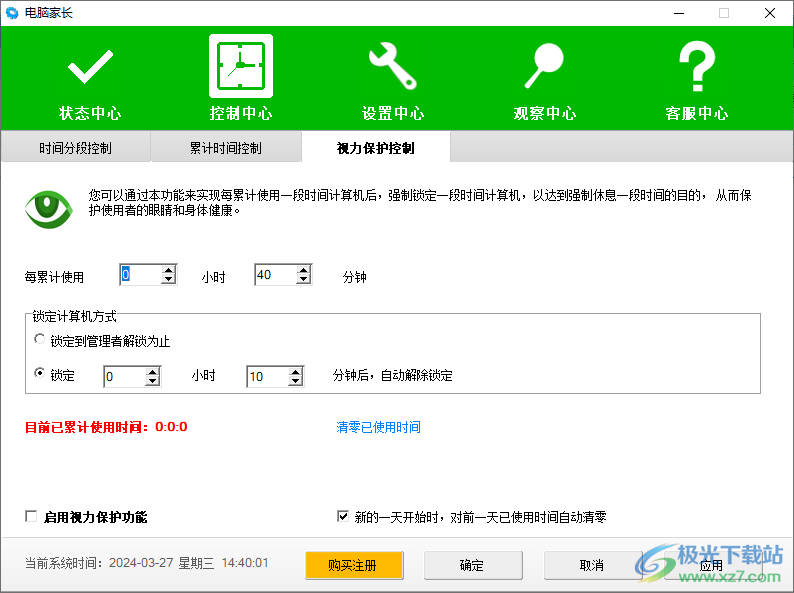The height and width of the screenshot is (593, 794).
Task: Open the 状态中心 checkmark icon
Action: pos(90,66)
